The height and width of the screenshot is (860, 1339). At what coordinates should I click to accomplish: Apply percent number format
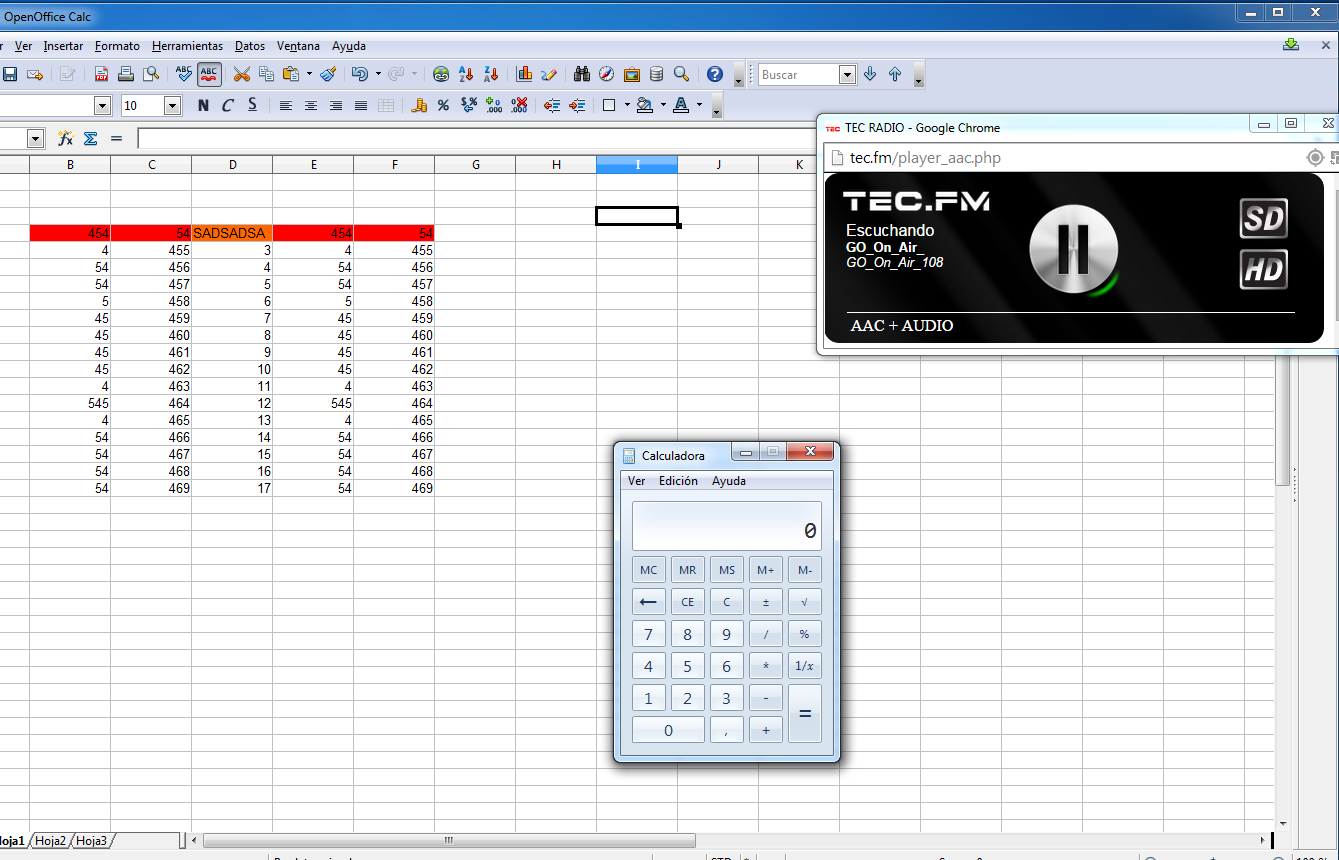[443, 105]
